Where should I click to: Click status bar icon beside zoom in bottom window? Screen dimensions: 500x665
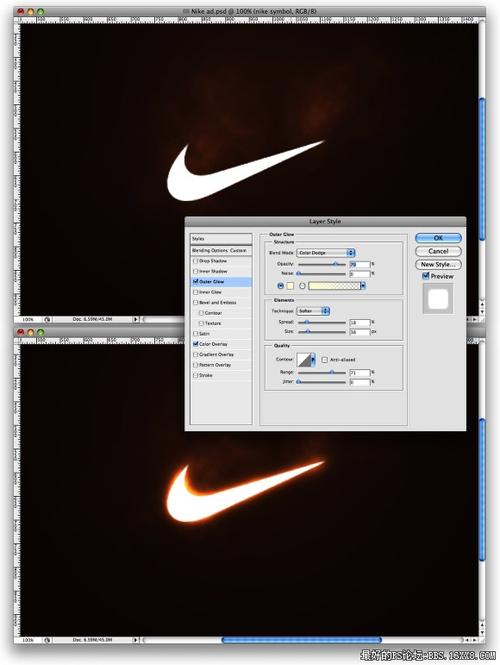point(47,640)
